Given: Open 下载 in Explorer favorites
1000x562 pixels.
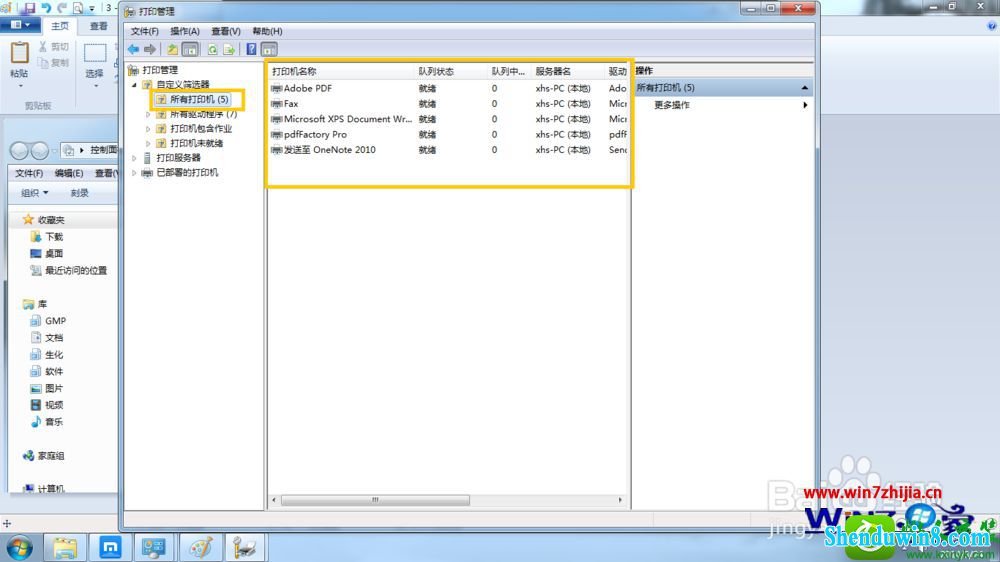Looking at the screenshot, I should pyautogui.click(x=54, y=237).
